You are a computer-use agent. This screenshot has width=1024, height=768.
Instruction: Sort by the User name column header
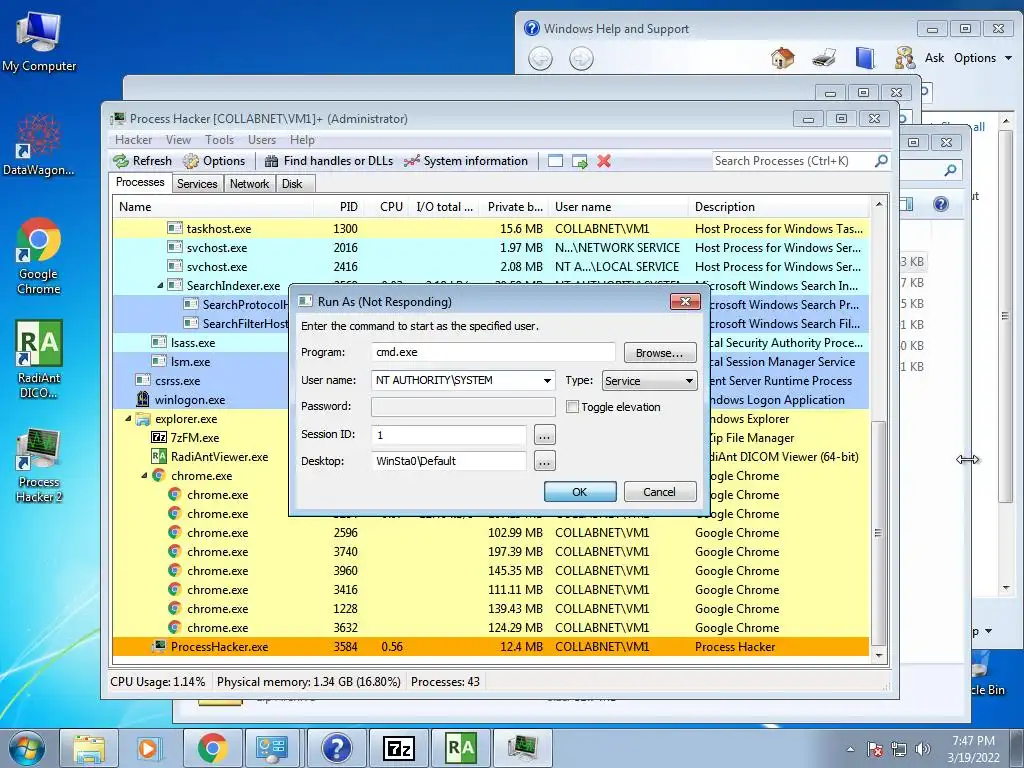[619, 207]
